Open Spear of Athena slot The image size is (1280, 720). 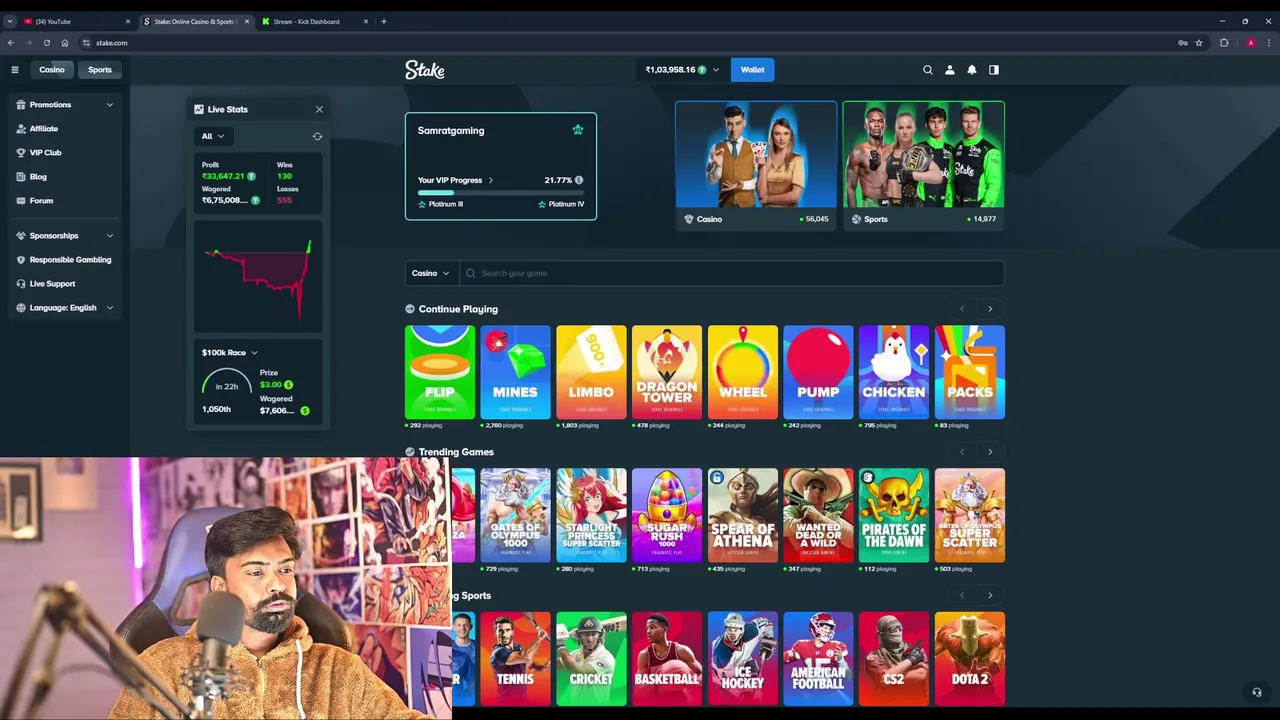[x=743, y=515]
